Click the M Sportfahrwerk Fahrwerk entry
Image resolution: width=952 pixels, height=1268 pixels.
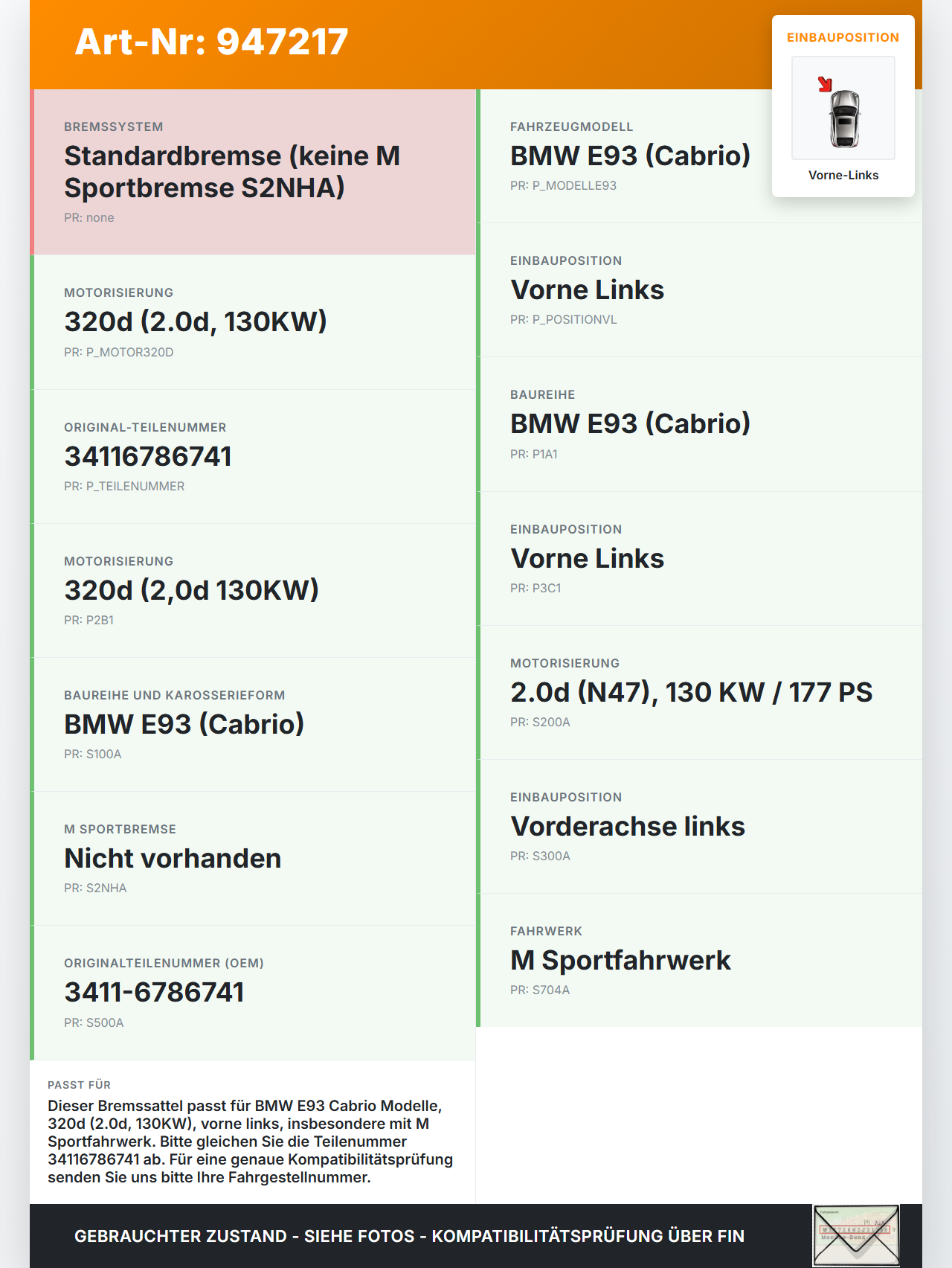(699, 961)
